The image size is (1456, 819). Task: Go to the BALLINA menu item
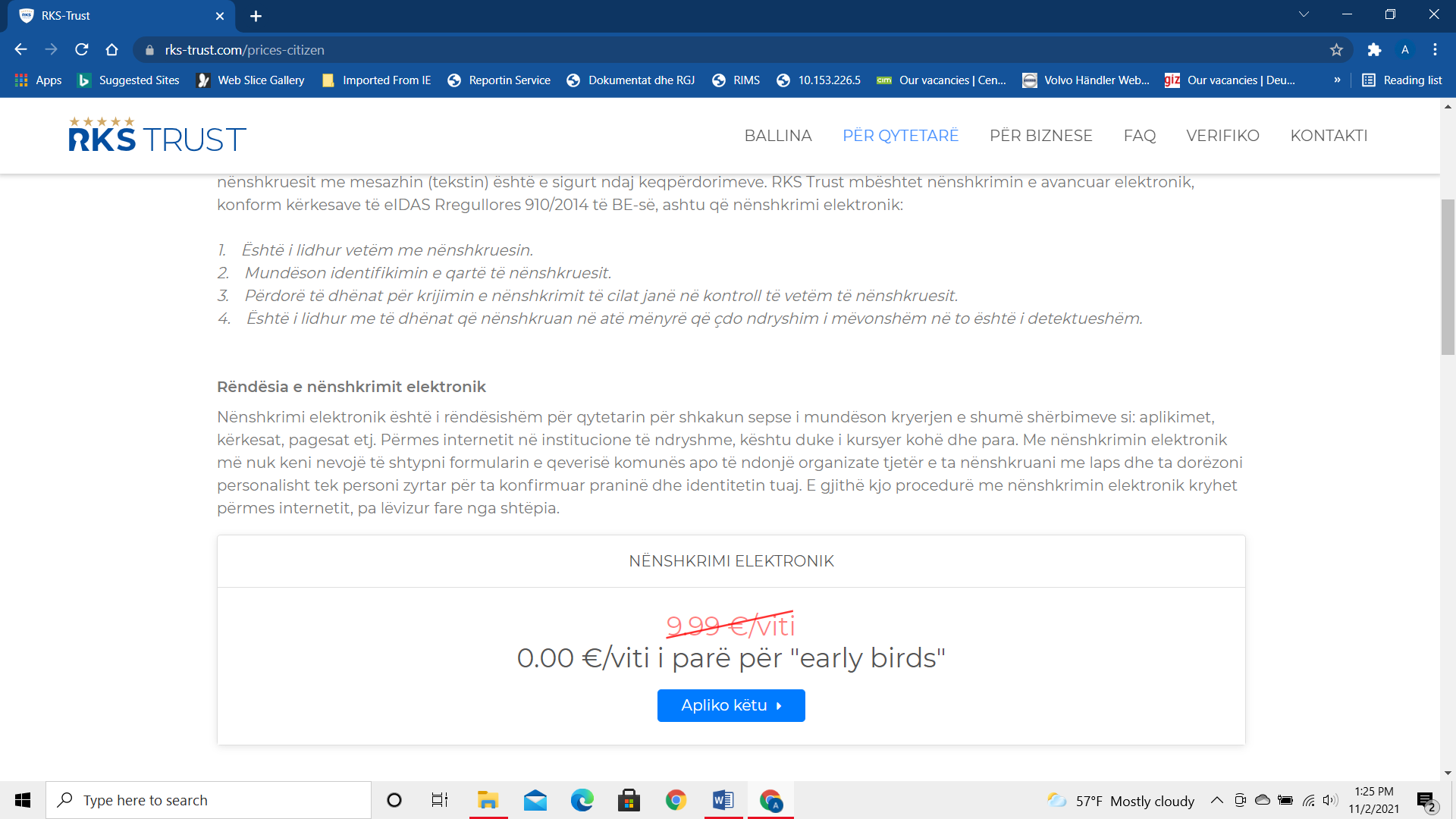778,136
